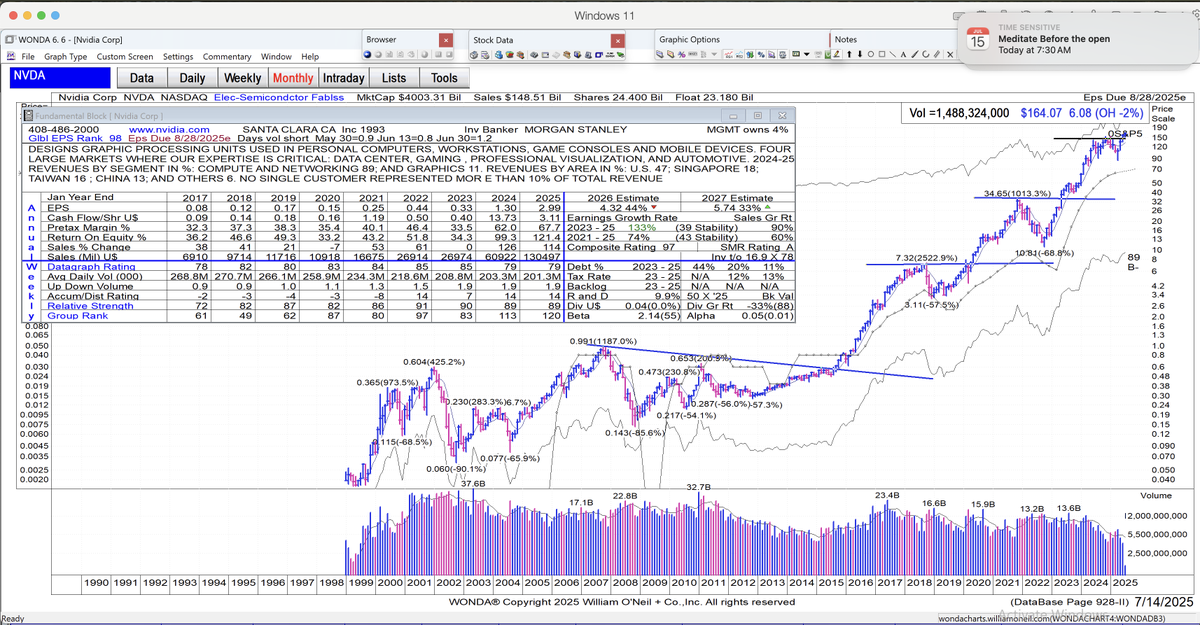1200x625 pixels.
Task: Click the WONDA app icon beside File menu
Action: point(10,56)
